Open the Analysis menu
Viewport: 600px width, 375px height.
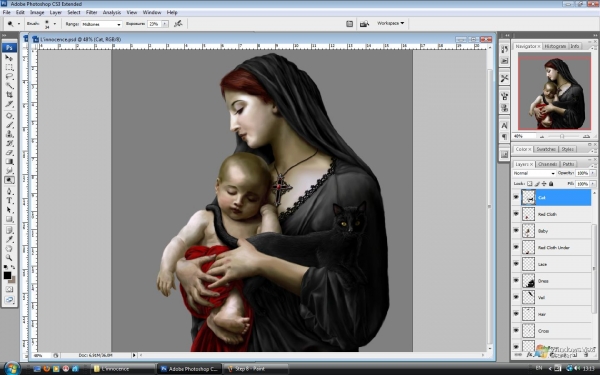pyautogui.click(x=112, y=12)
